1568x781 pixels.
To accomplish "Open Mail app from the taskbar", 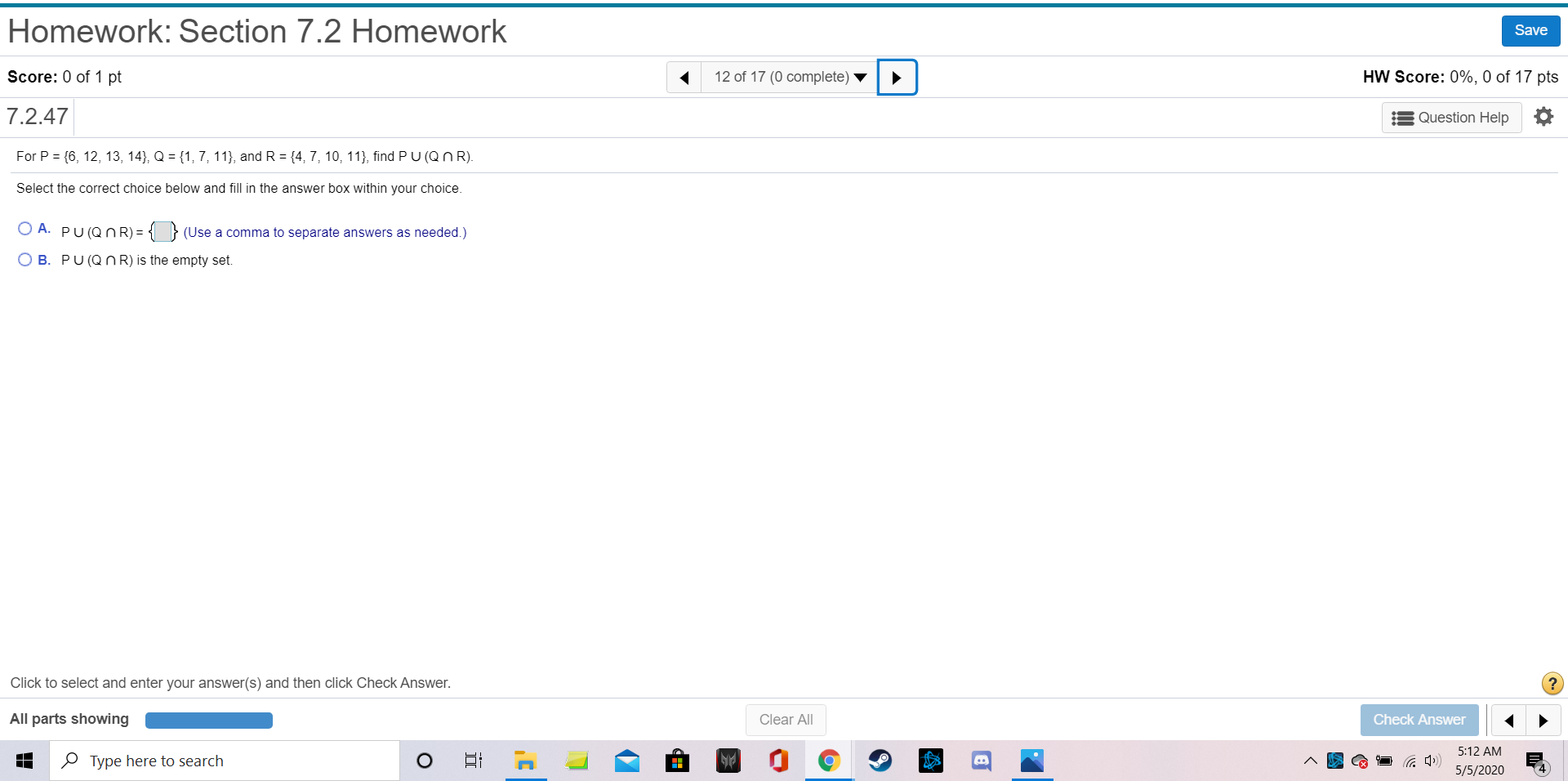I will coord(627,761).
